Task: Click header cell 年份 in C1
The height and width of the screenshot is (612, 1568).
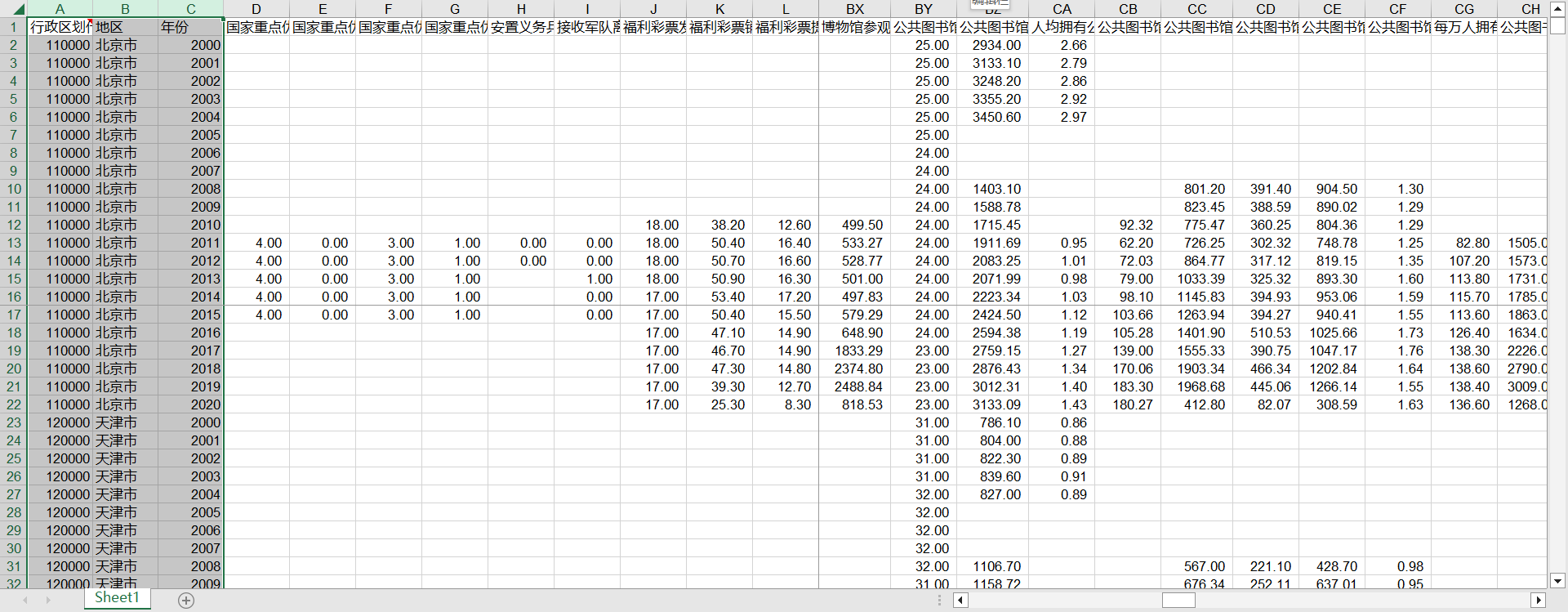Action: 190,27
